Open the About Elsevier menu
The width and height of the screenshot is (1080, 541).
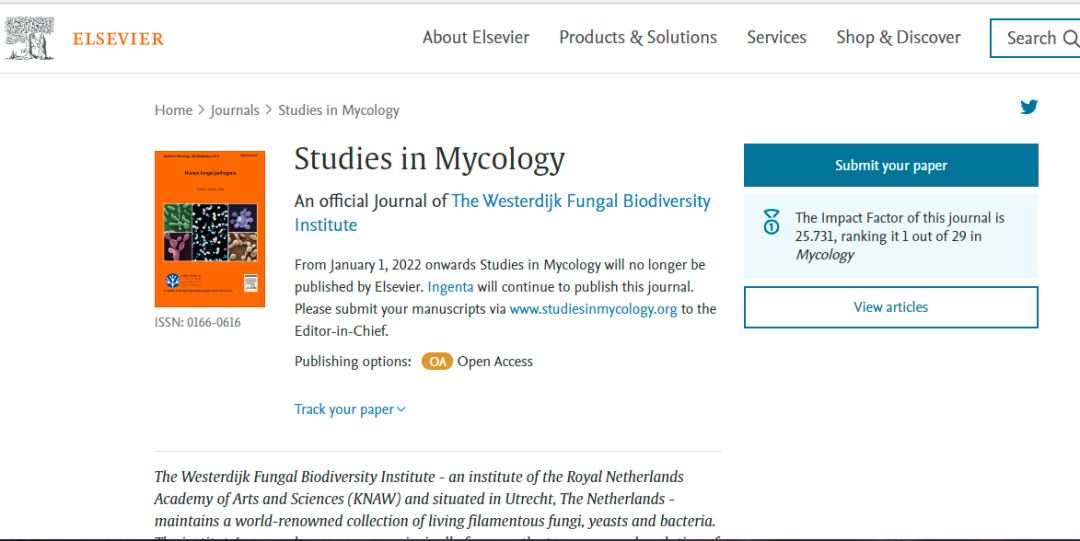(x=475, y=37)
